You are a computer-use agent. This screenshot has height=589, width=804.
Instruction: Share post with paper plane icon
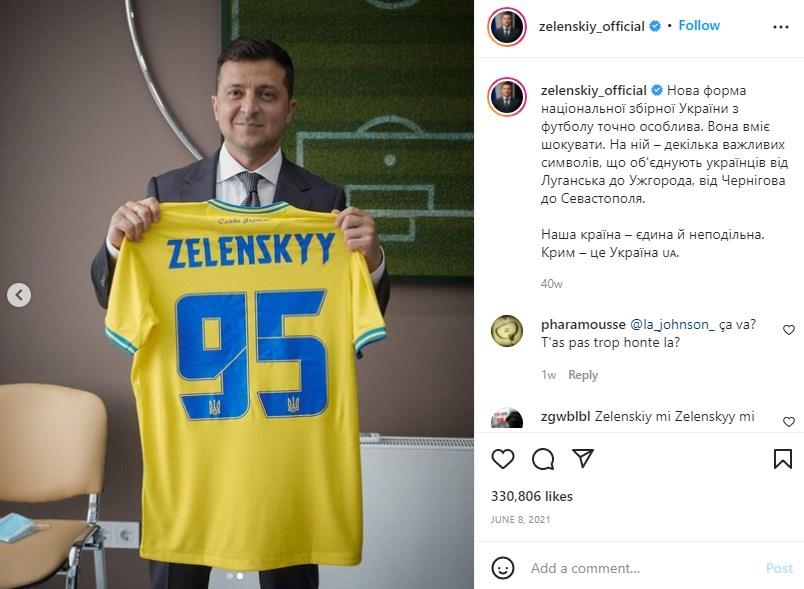coord(582,458)
